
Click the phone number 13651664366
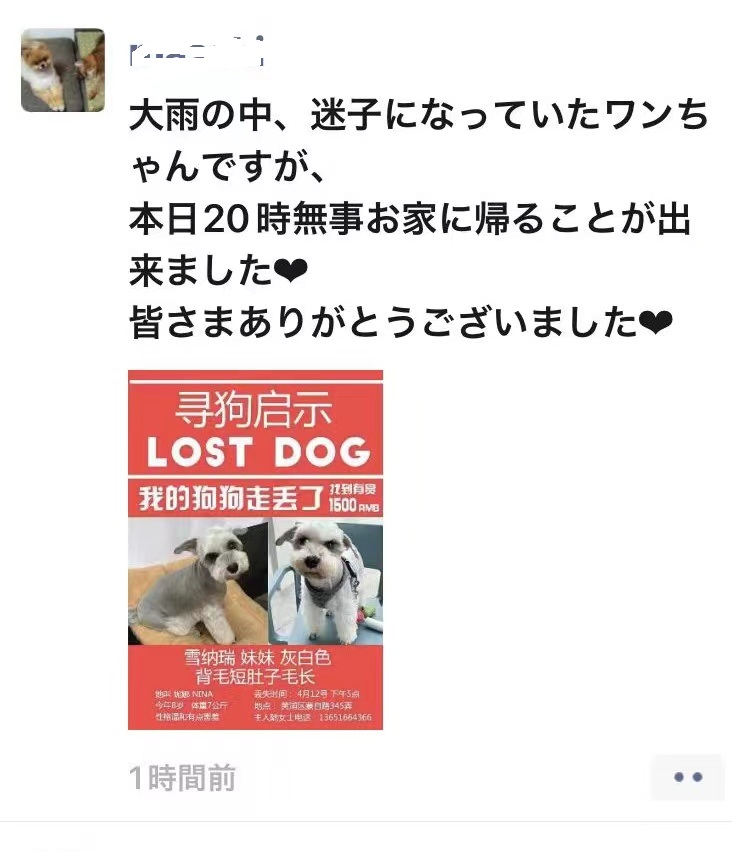pos(345,717)
